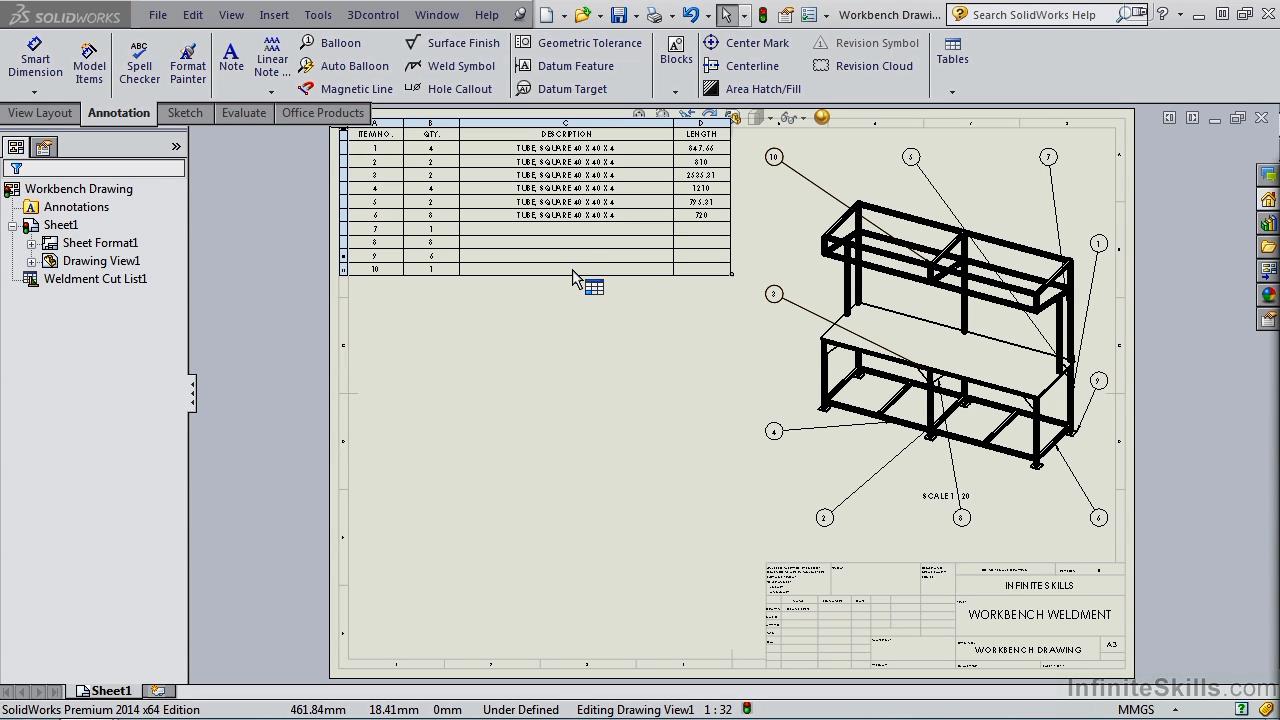Create a New document

[x=546, y=15]
